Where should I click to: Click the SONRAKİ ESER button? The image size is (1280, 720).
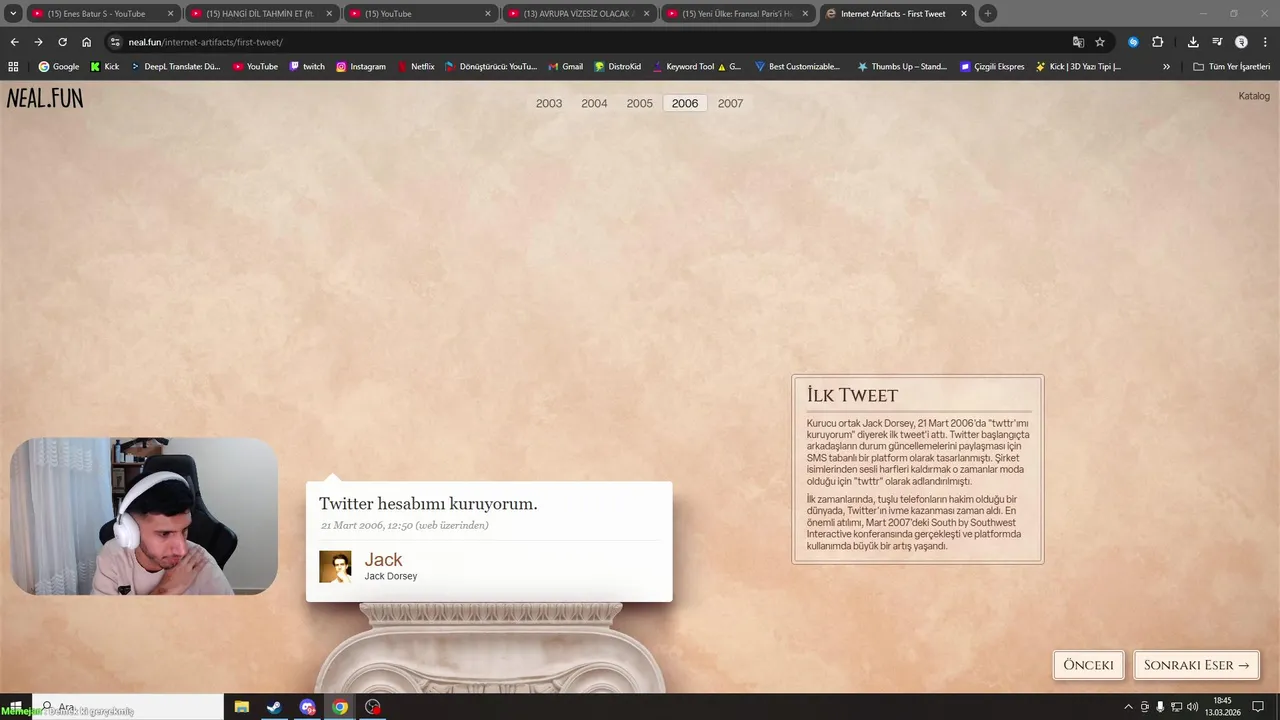click(x=1196, y=665)
